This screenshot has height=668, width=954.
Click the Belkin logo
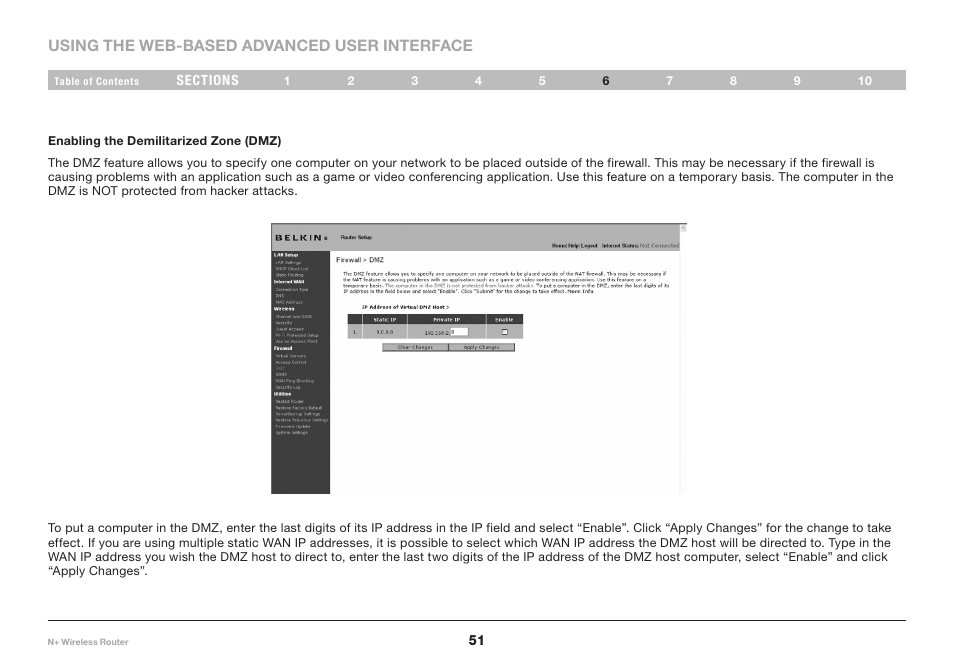pyautogui.click(x=301, y=238)
